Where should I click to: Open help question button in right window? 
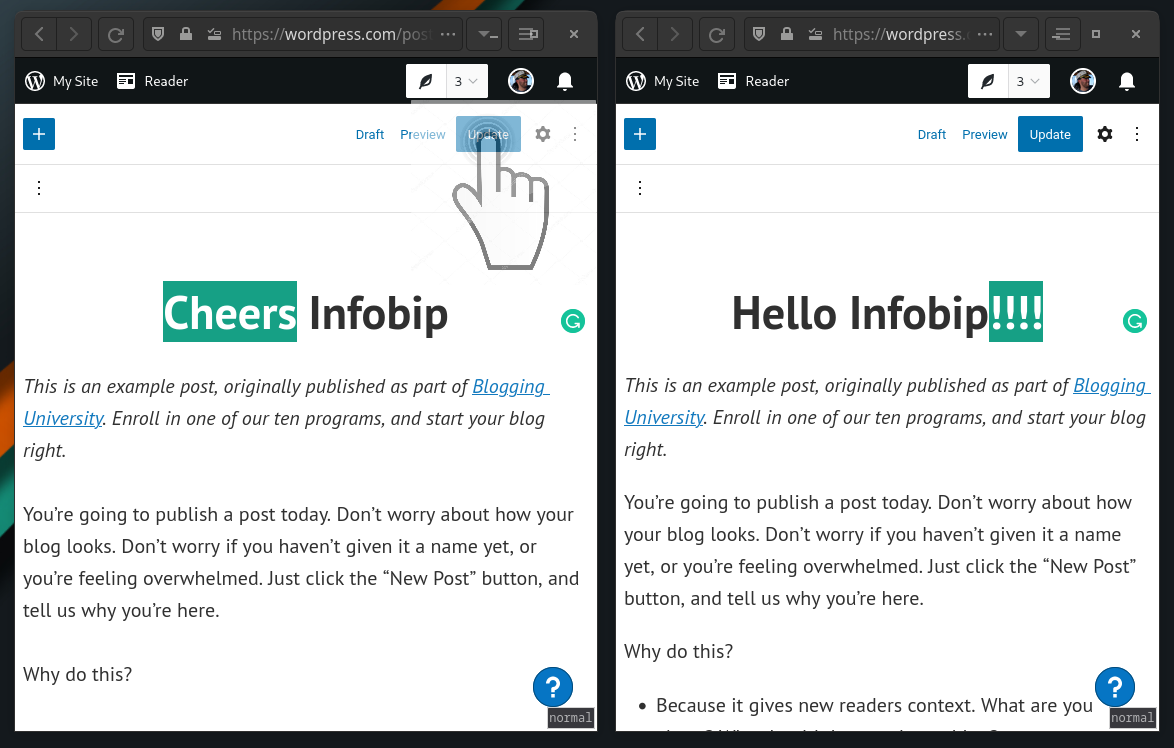coord(1115,687)
